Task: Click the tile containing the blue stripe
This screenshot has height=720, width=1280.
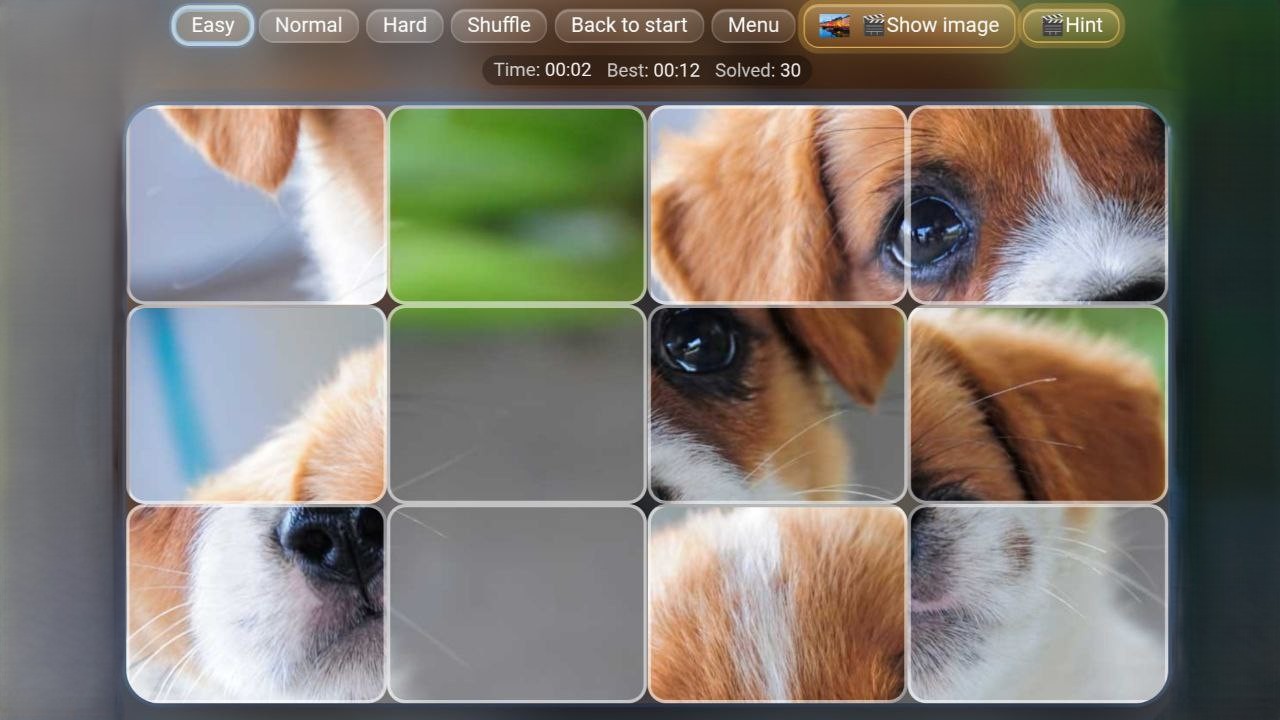Action: [256, 403]
